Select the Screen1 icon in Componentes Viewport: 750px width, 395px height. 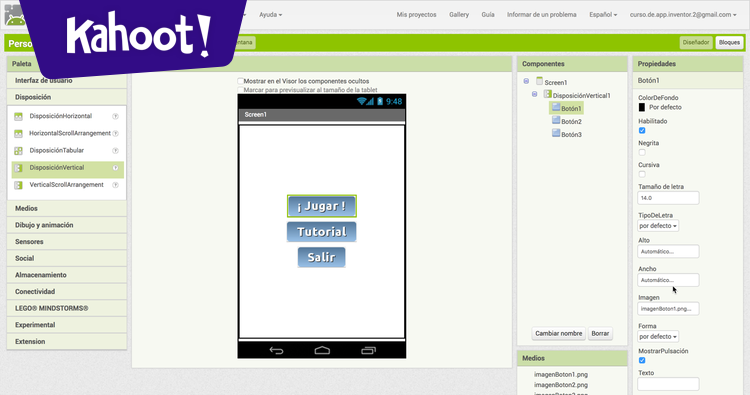(x=540, y=81)
